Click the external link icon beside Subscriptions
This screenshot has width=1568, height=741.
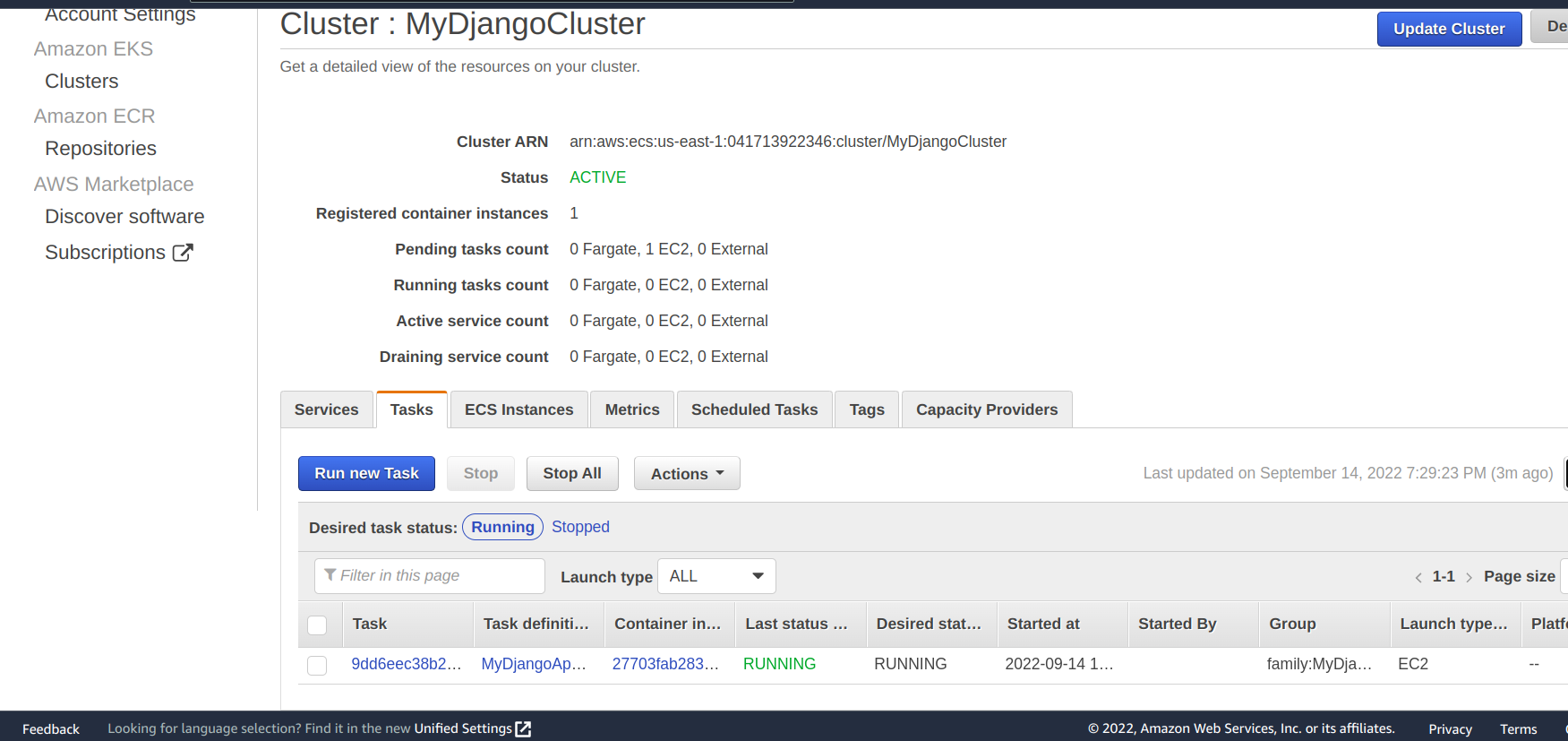click(x=183, y=253)
